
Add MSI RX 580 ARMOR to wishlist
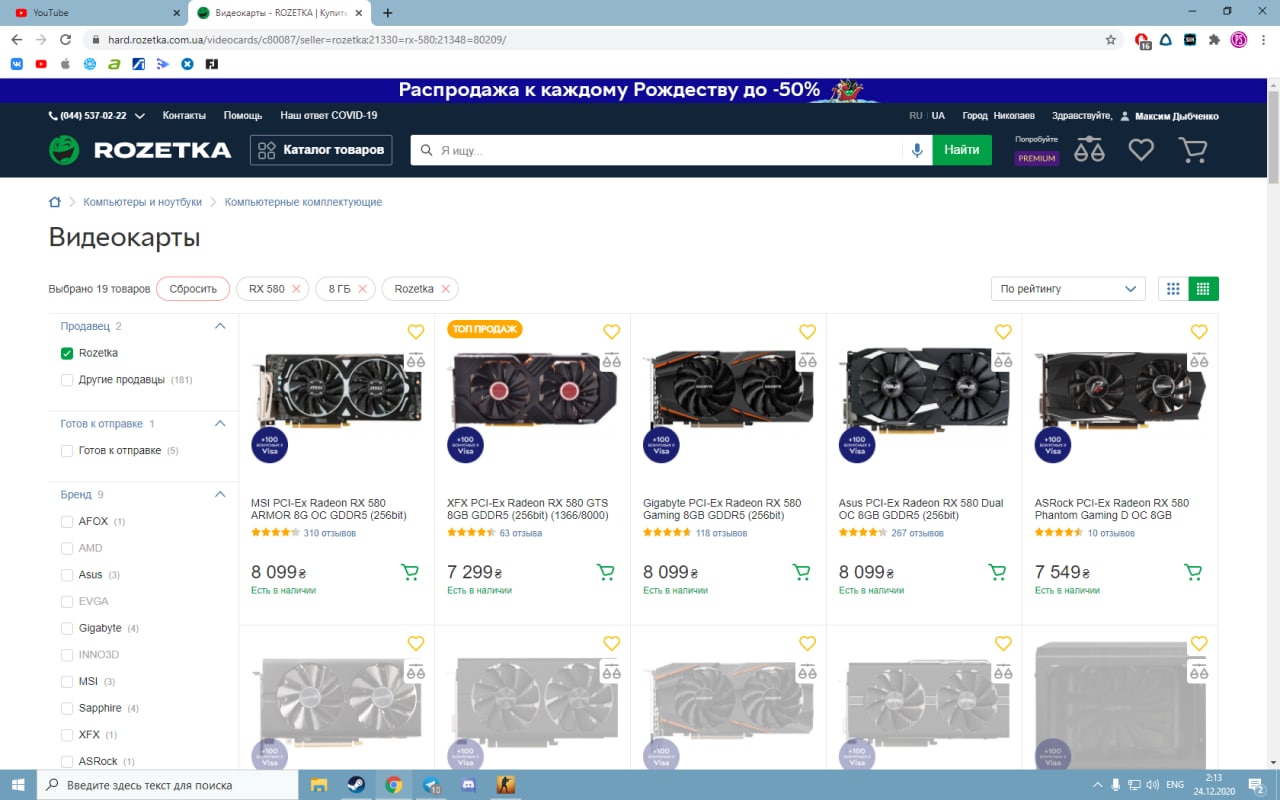(416, 332)
